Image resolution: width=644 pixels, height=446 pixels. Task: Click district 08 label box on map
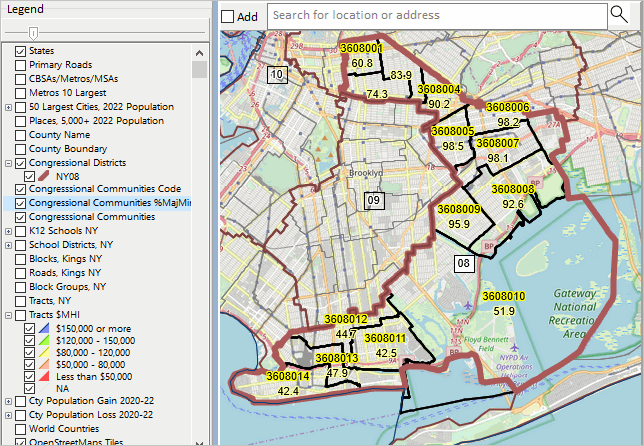coord(463,264)
